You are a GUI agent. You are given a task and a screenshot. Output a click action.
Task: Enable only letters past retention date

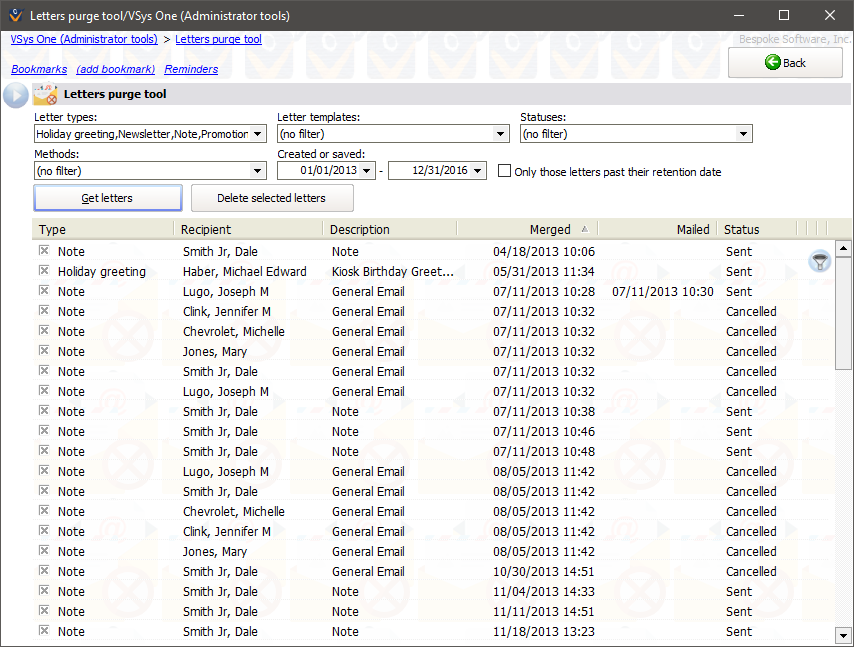click(x=505, y=171)
